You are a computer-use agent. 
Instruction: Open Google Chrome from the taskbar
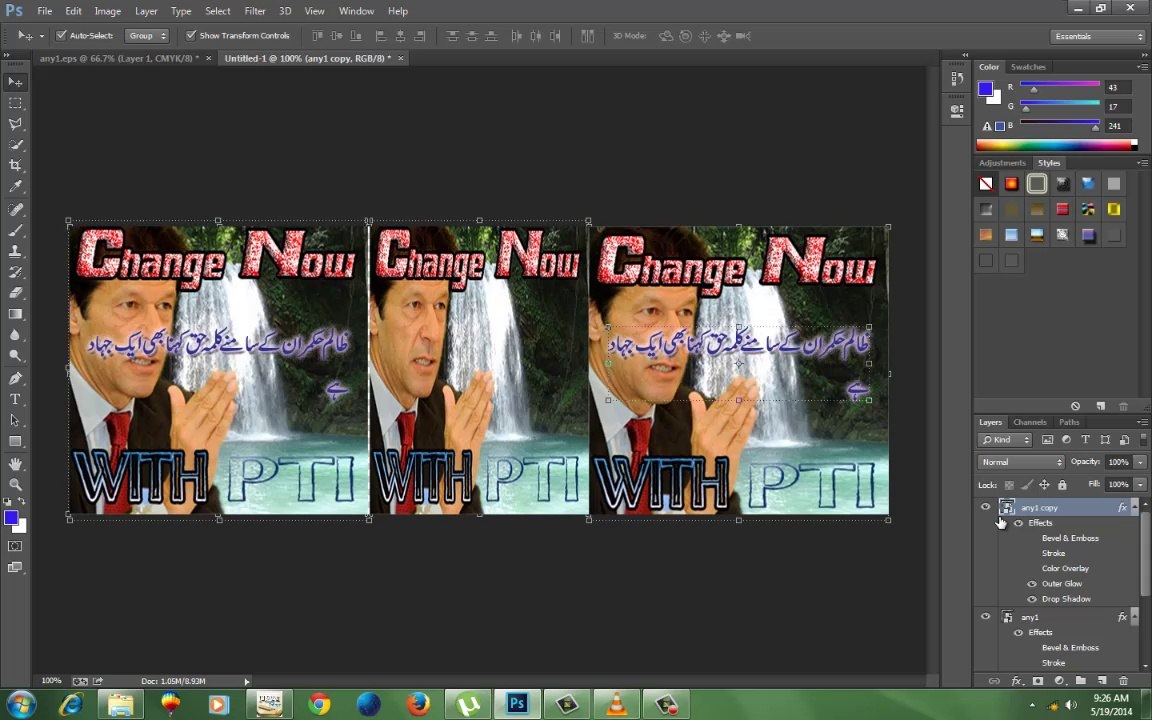click(319, 704)
